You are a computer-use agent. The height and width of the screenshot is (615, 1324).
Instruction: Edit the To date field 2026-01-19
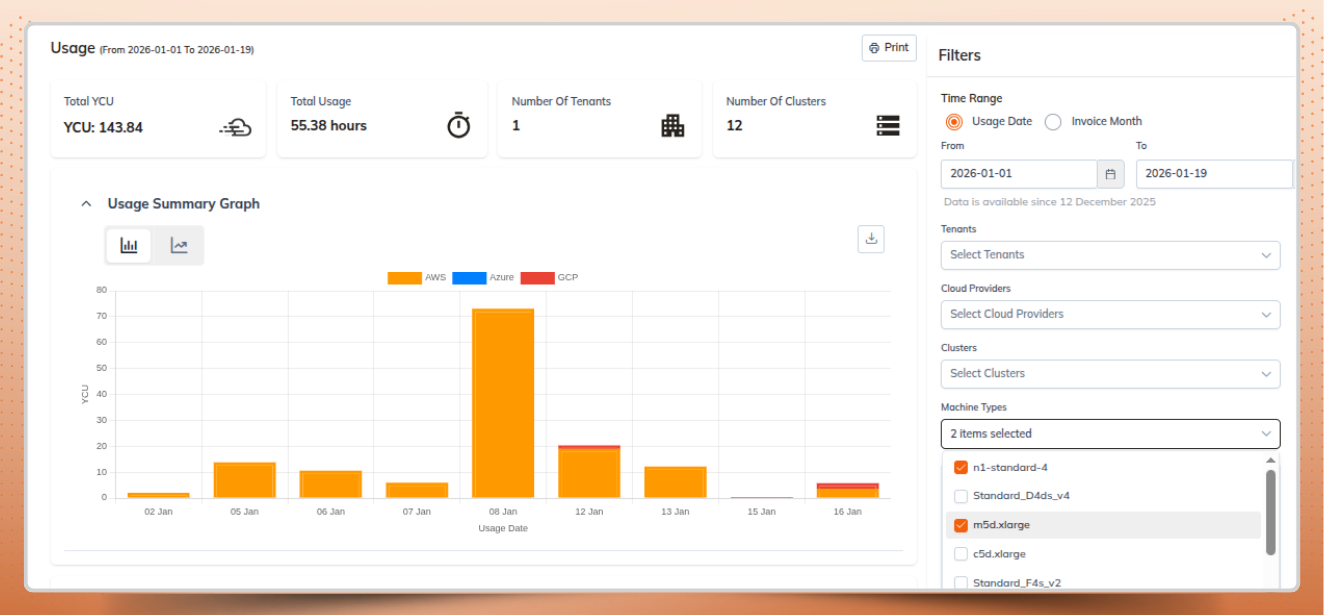(x=1214, y=174)
